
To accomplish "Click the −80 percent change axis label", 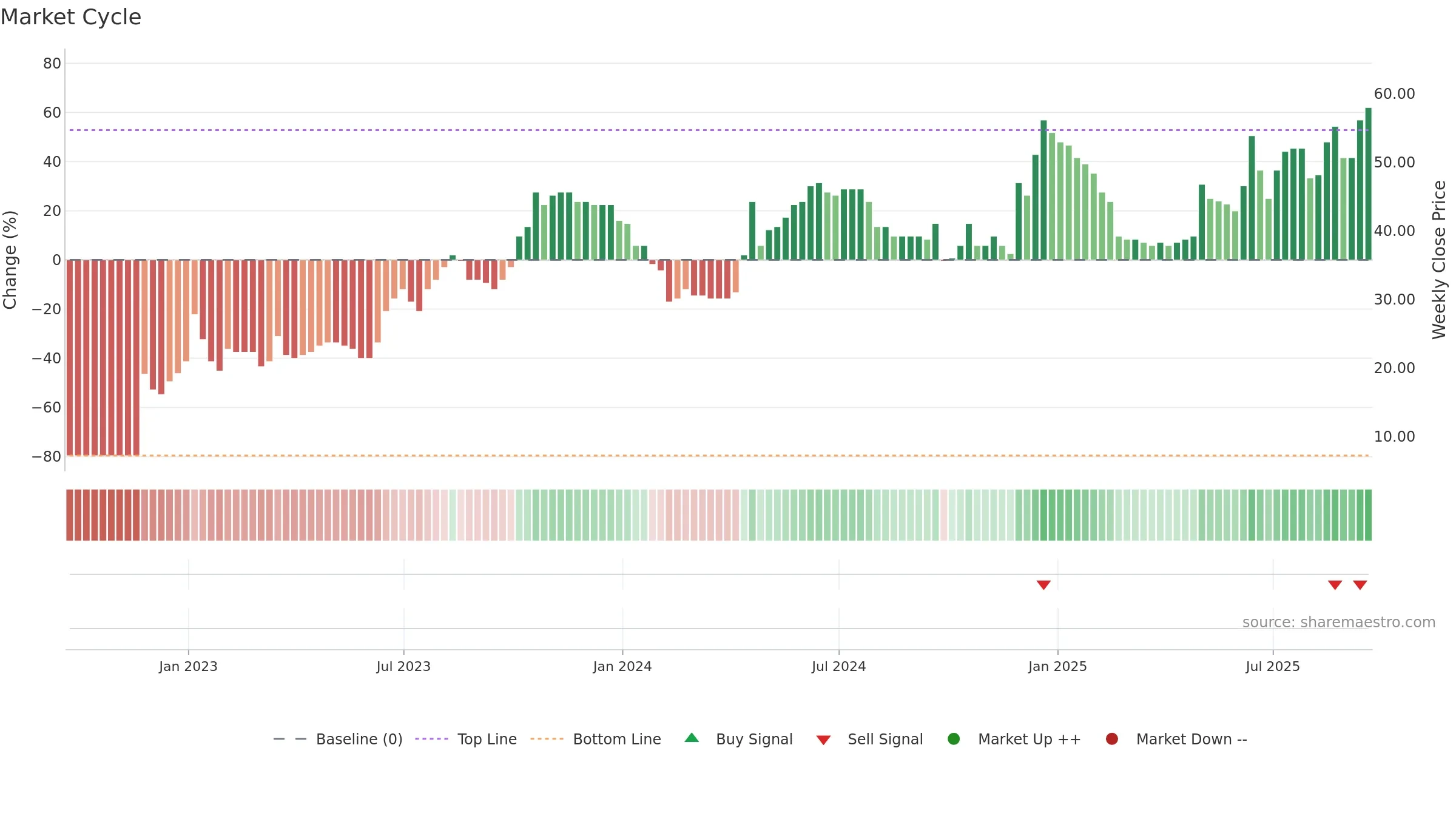I will pos(47,457).
